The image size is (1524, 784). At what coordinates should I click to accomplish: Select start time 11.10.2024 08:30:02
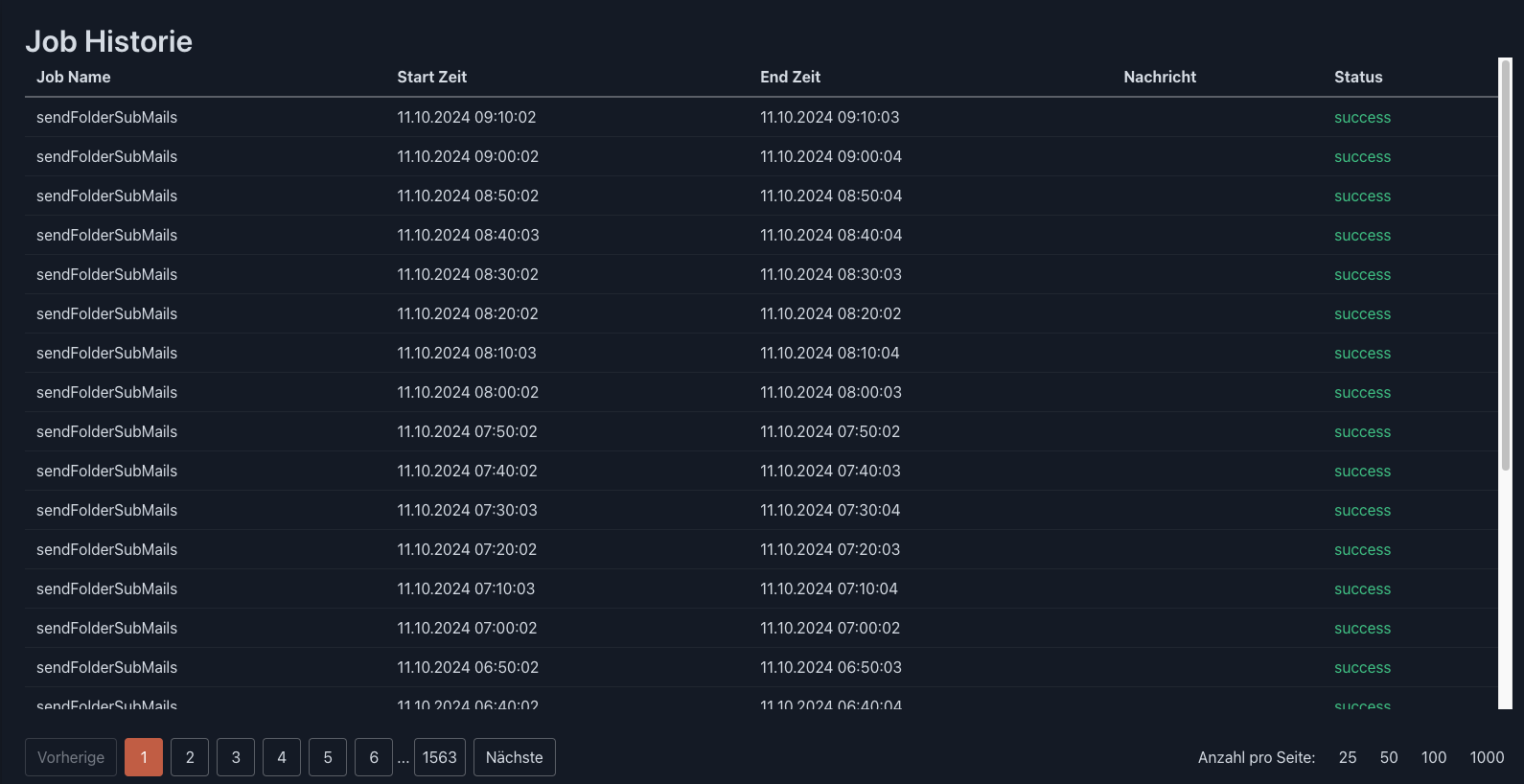[x=468, y=274]
